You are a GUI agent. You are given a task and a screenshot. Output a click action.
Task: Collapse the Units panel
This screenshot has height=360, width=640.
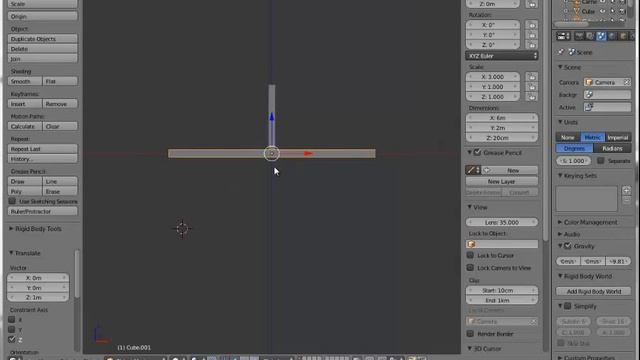pyautogui.click(x=560, y=122)
